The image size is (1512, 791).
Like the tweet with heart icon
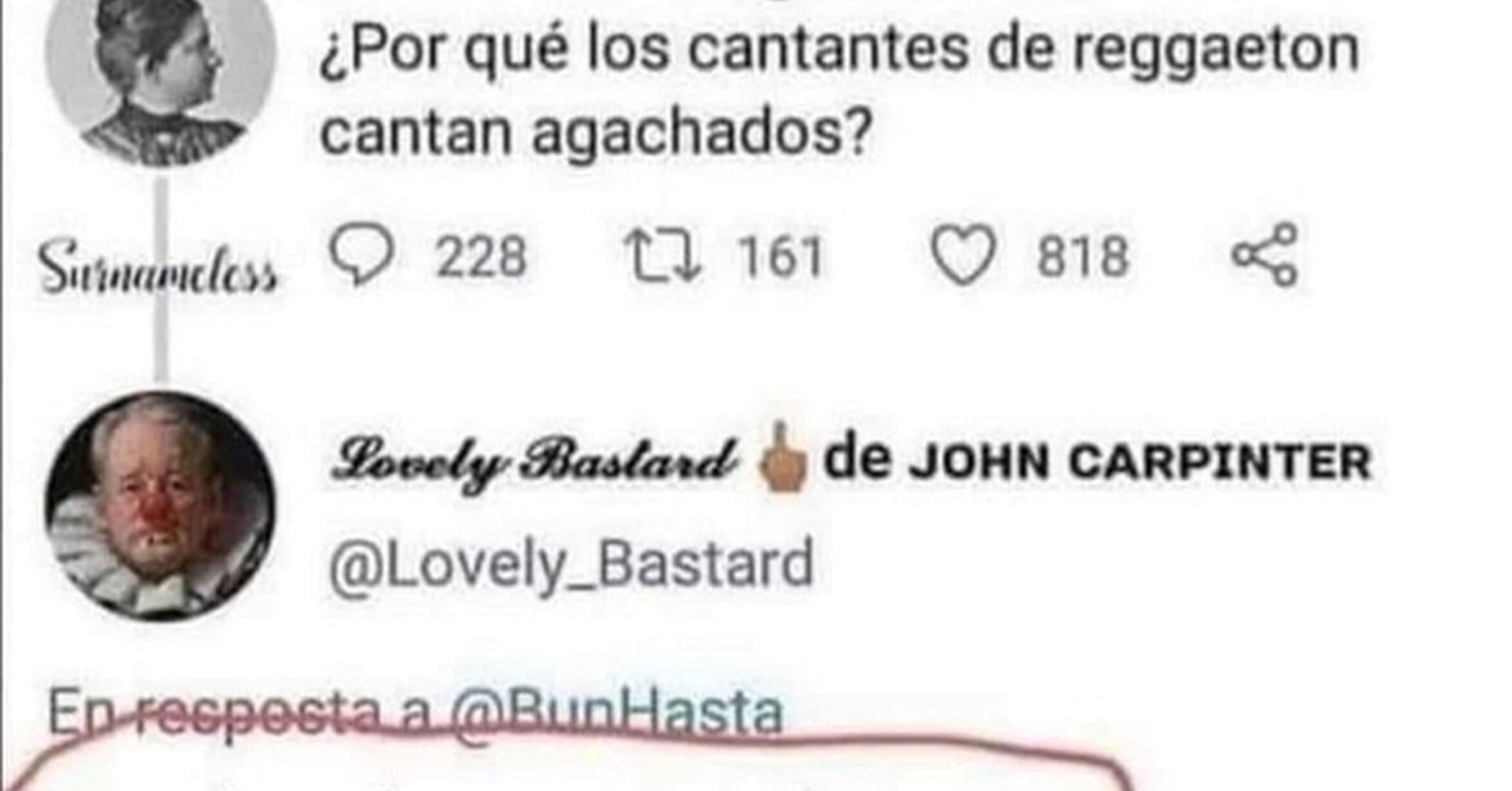click(x=963, y=255)
